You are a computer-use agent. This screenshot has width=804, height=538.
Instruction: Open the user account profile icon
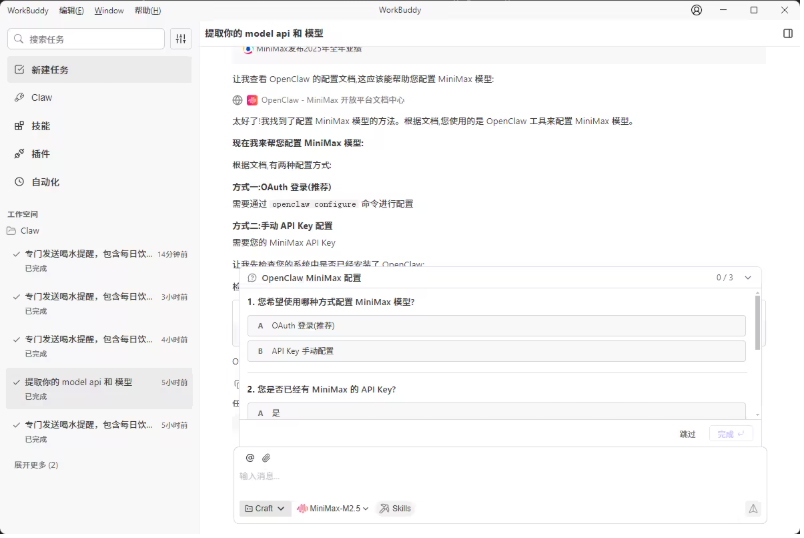(x=696, y=10)
